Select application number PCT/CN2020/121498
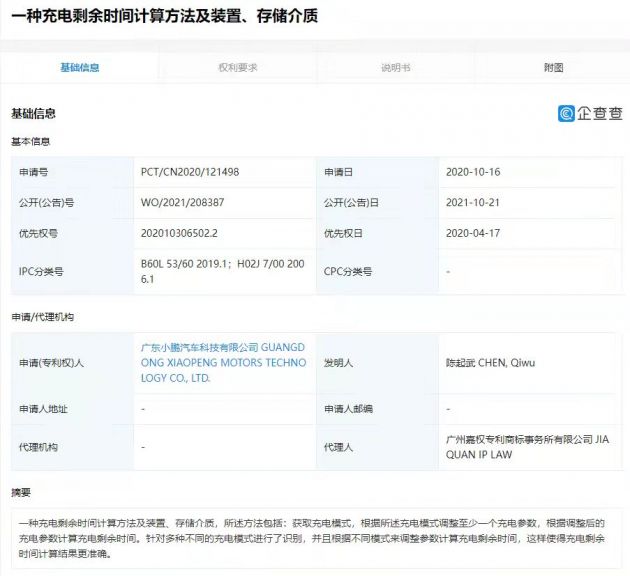This screenshot has height=576, width=630. tap(190, 172)
